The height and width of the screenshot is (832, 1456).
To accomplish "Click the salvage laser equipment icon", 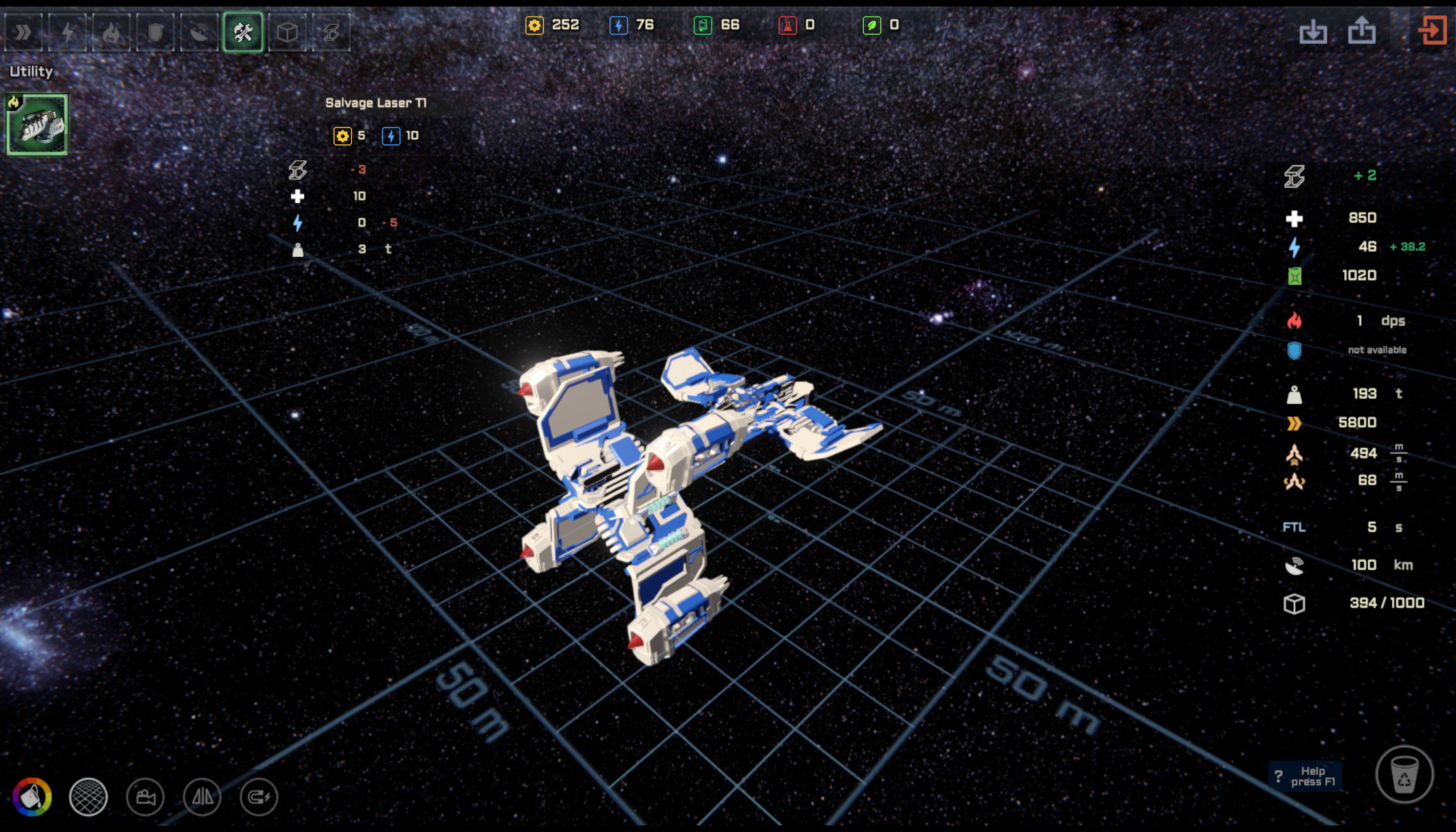I will [40, 122].
